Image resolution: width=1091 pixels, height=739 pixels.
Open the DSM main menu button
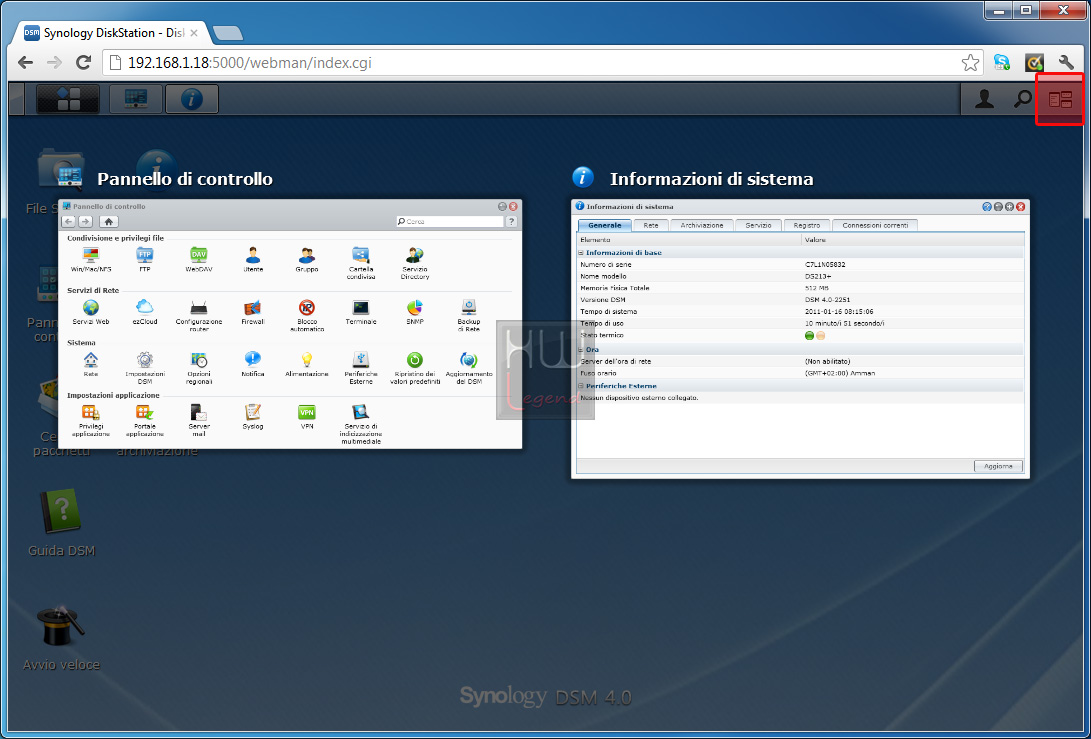tap(67, 99)
